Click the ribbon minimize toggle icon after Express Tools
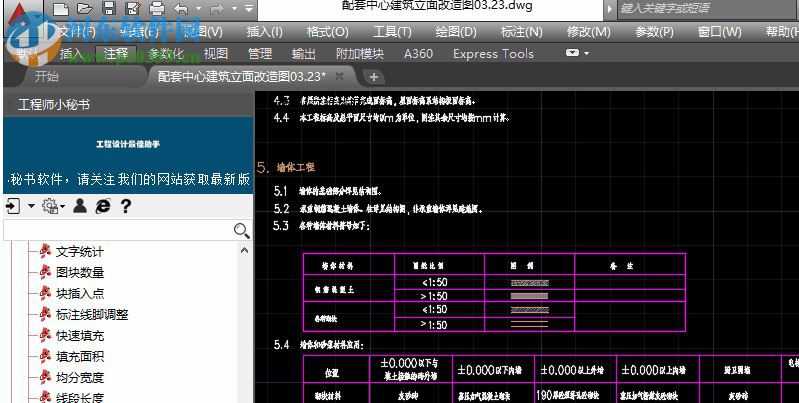 point(572,53)
